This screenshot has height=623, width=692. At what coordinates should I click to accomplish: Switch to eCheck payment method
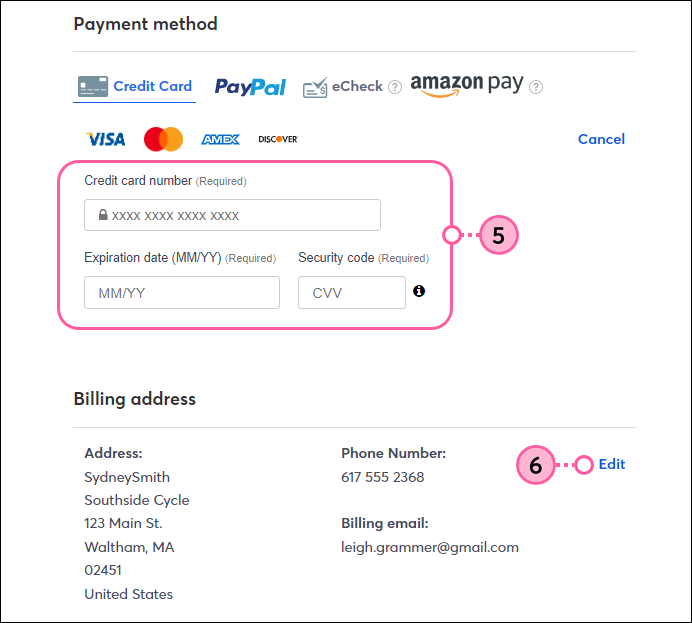click(x=343, y=87)
